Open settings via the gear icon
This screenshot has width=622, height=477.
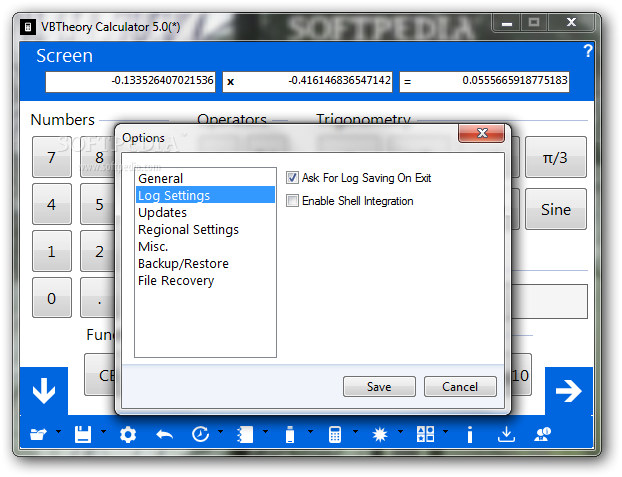128,435
